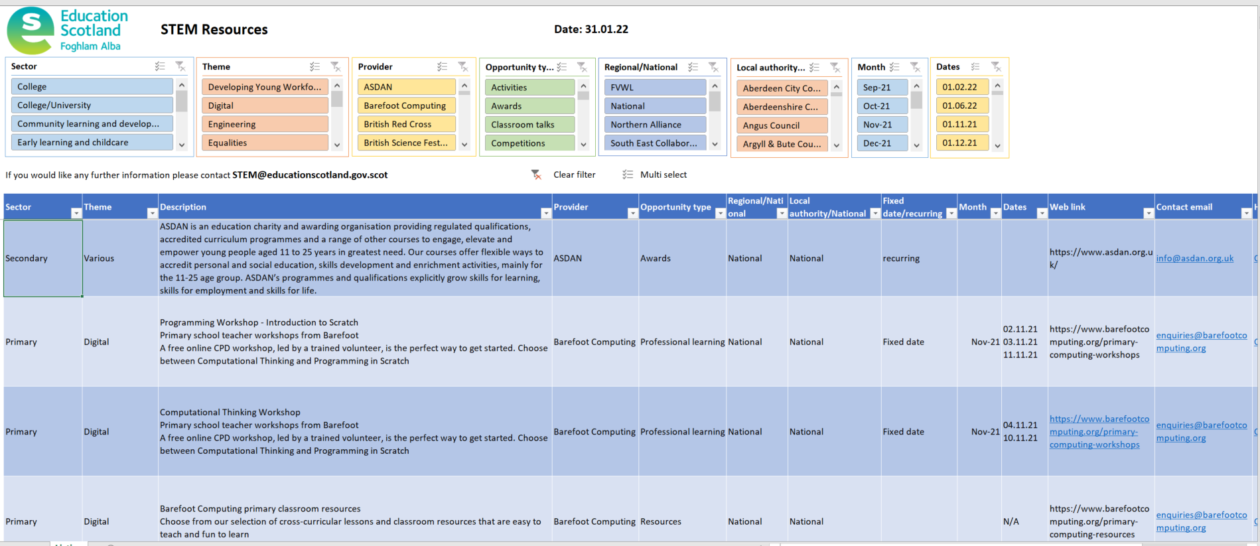This screenshot has width=1260, height=546.
Task: Select the Aberdeen City Council slicer button
Action: (x=782, y=88)
